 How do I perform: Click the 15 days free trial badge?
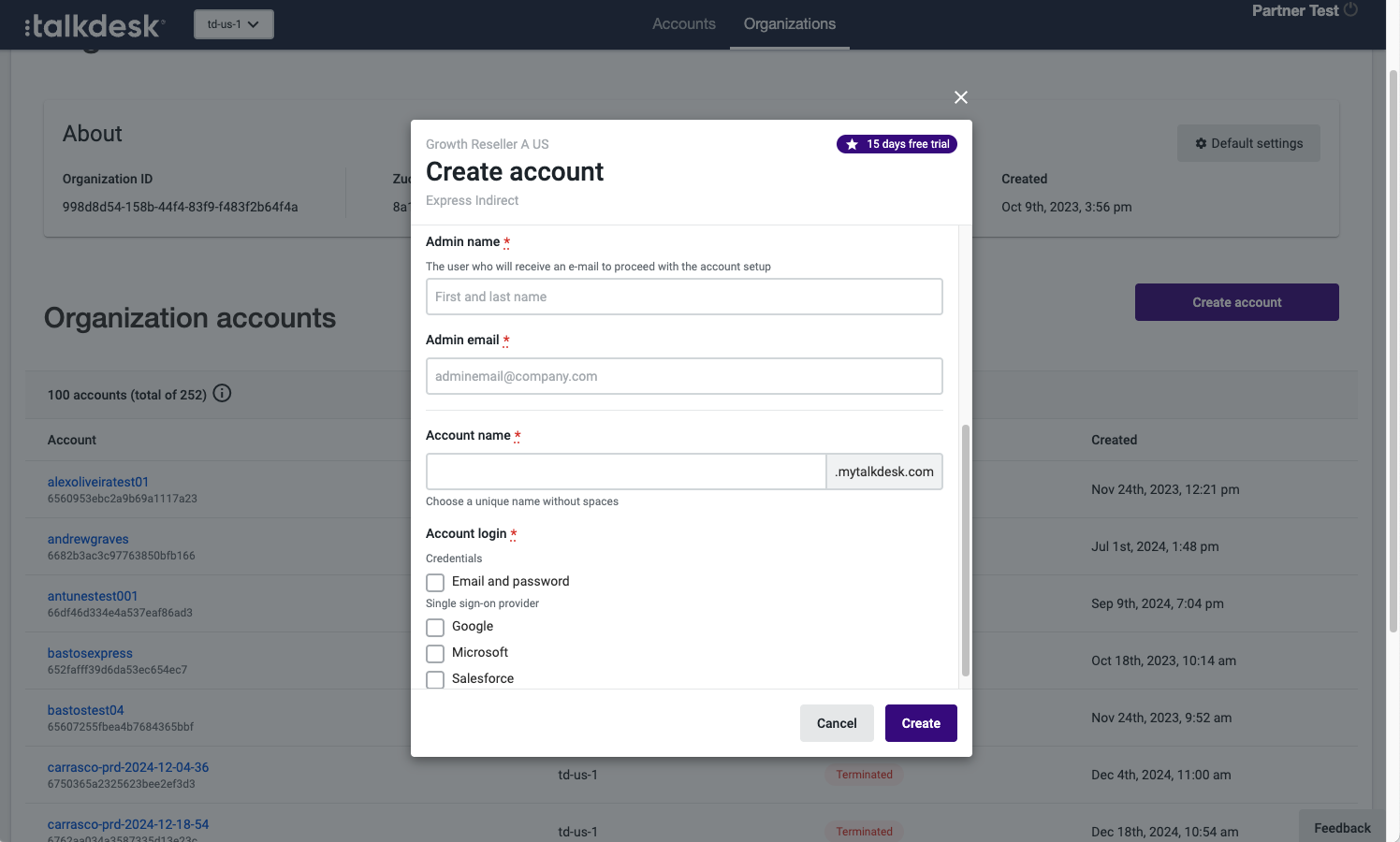897,144
